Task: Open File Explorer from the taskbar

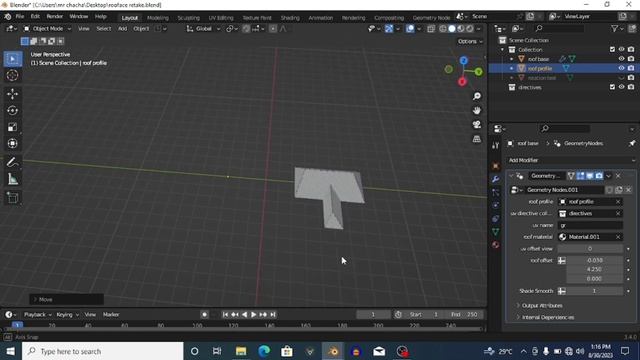Action: (x=241, y=351)
